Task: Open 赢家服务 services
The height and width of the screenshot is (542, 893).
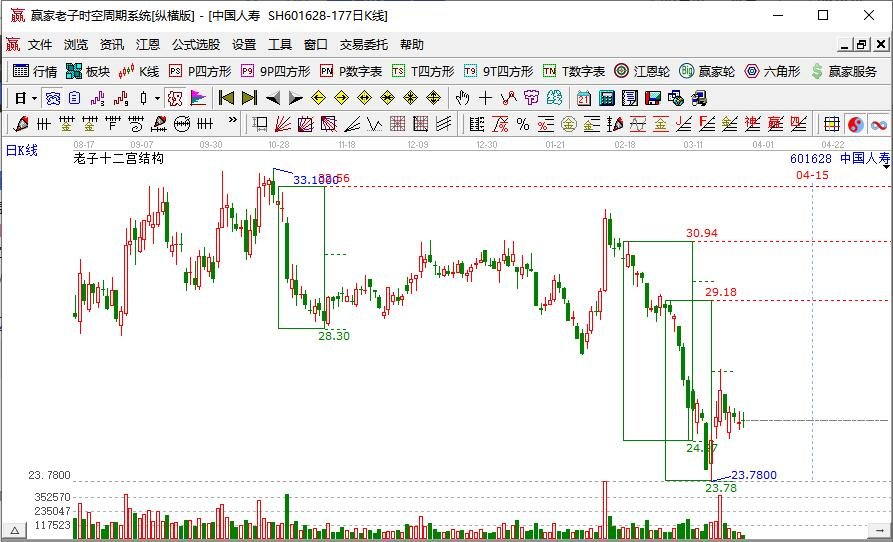Action: click(x=844, y=71)
